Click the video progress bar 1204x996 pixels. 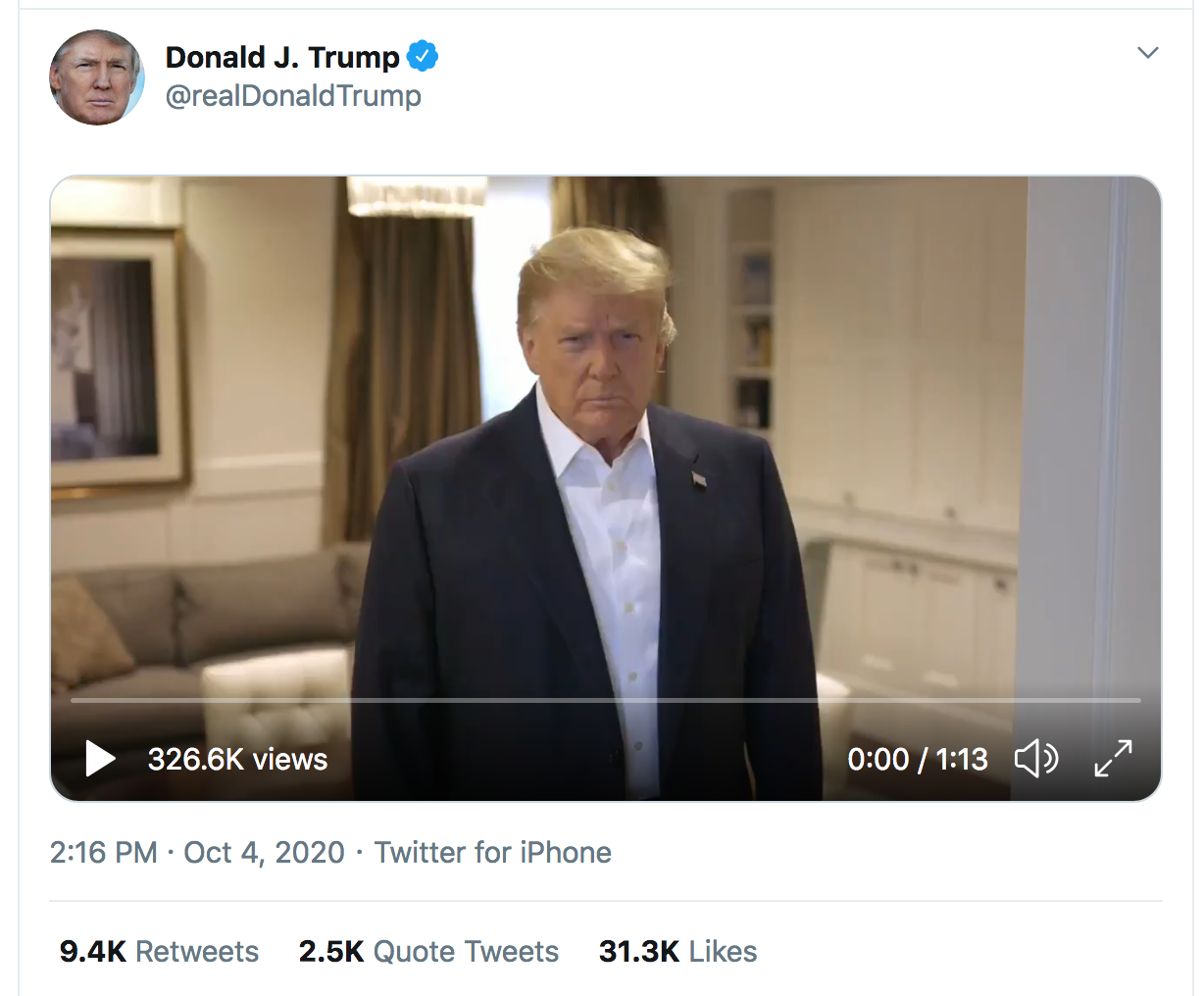(605, 701)
